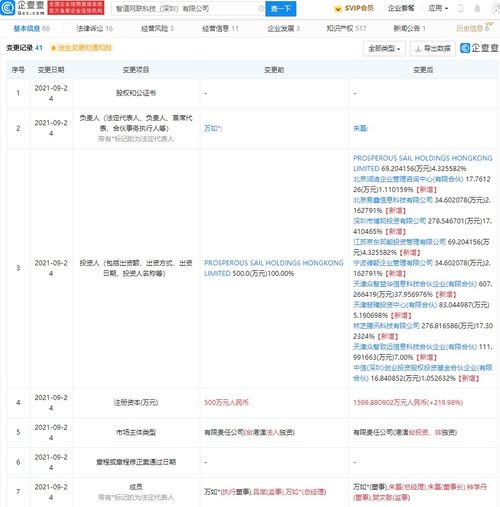Open PROSPEROUS SAIL HOLDINGS link in 变更后 column

click(422, 163)
